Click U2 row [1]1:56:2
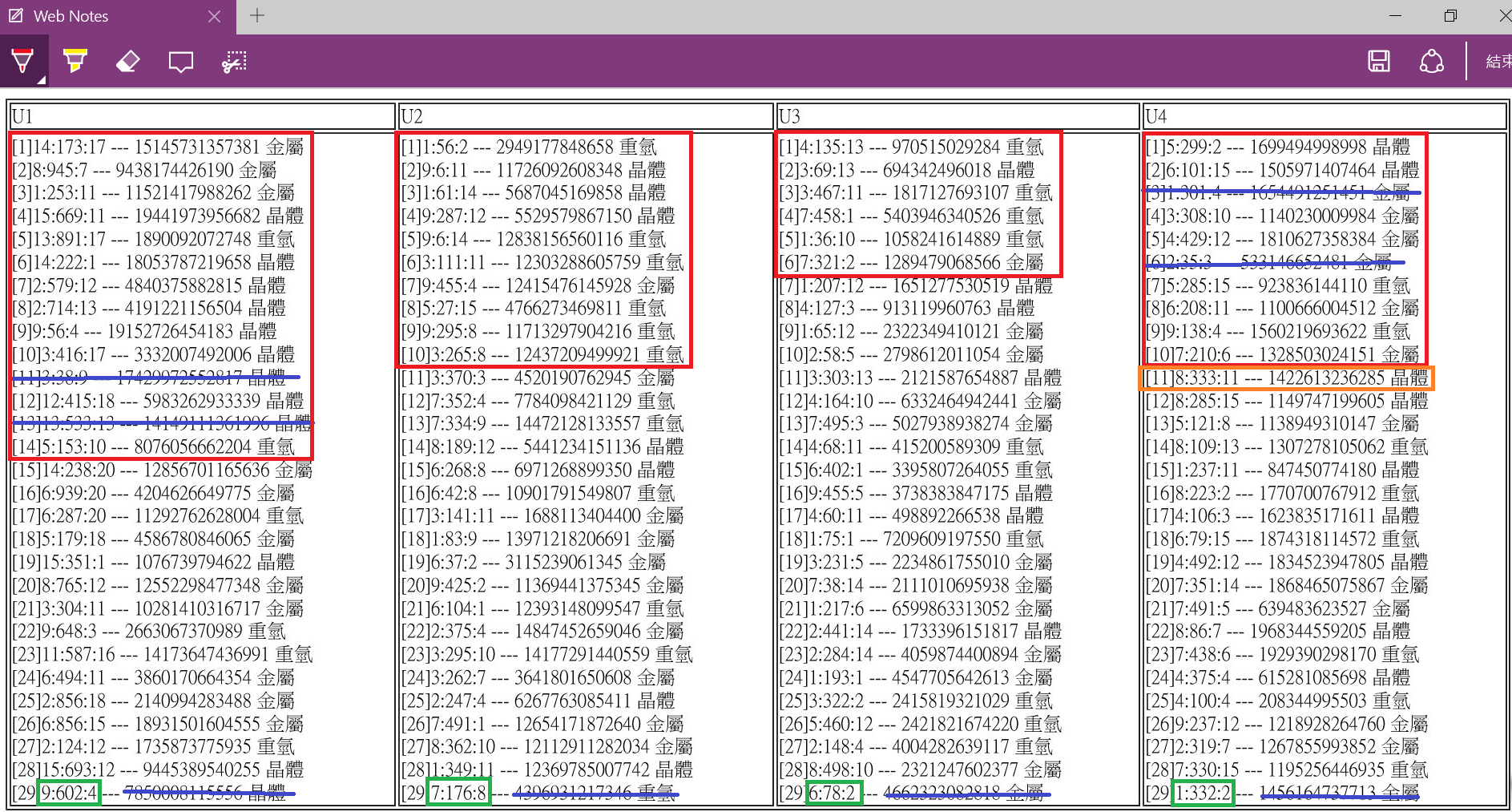Screen dimensions: 1512x812 (x=529, y=147)
